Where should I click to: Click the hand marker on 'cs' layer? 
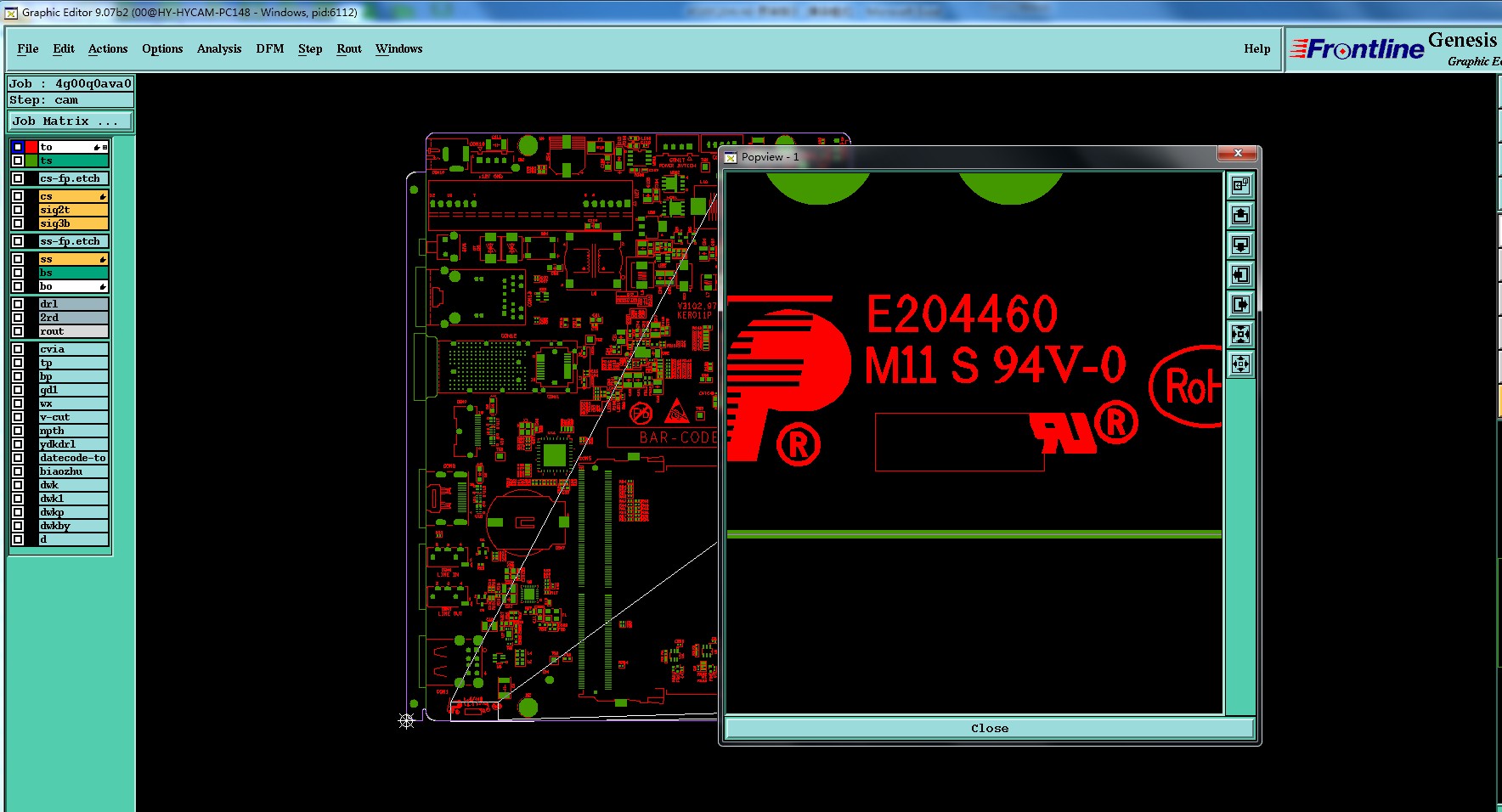coord(103,197)
